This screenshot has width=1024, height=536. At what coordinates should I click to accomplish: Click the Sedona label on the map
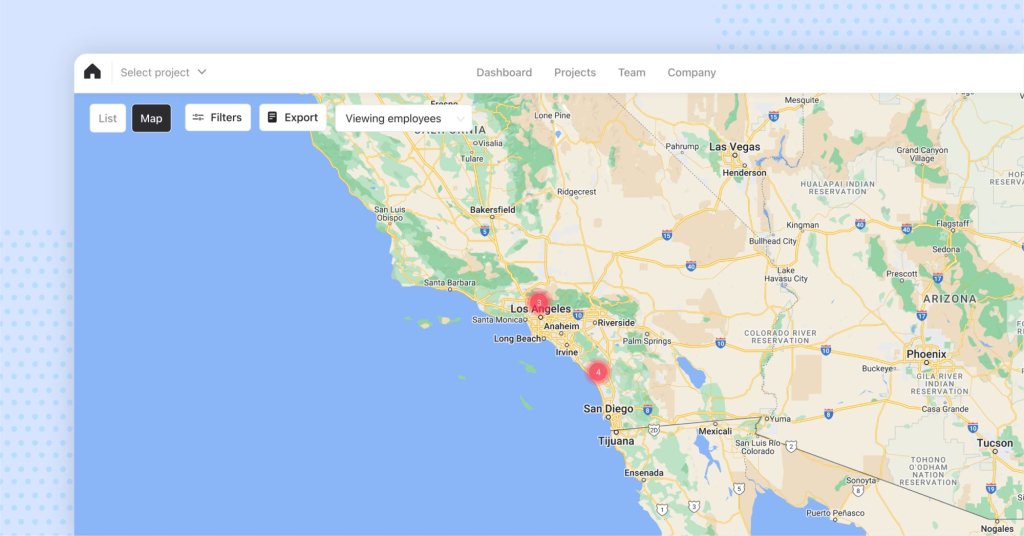(x=946, y=249)
